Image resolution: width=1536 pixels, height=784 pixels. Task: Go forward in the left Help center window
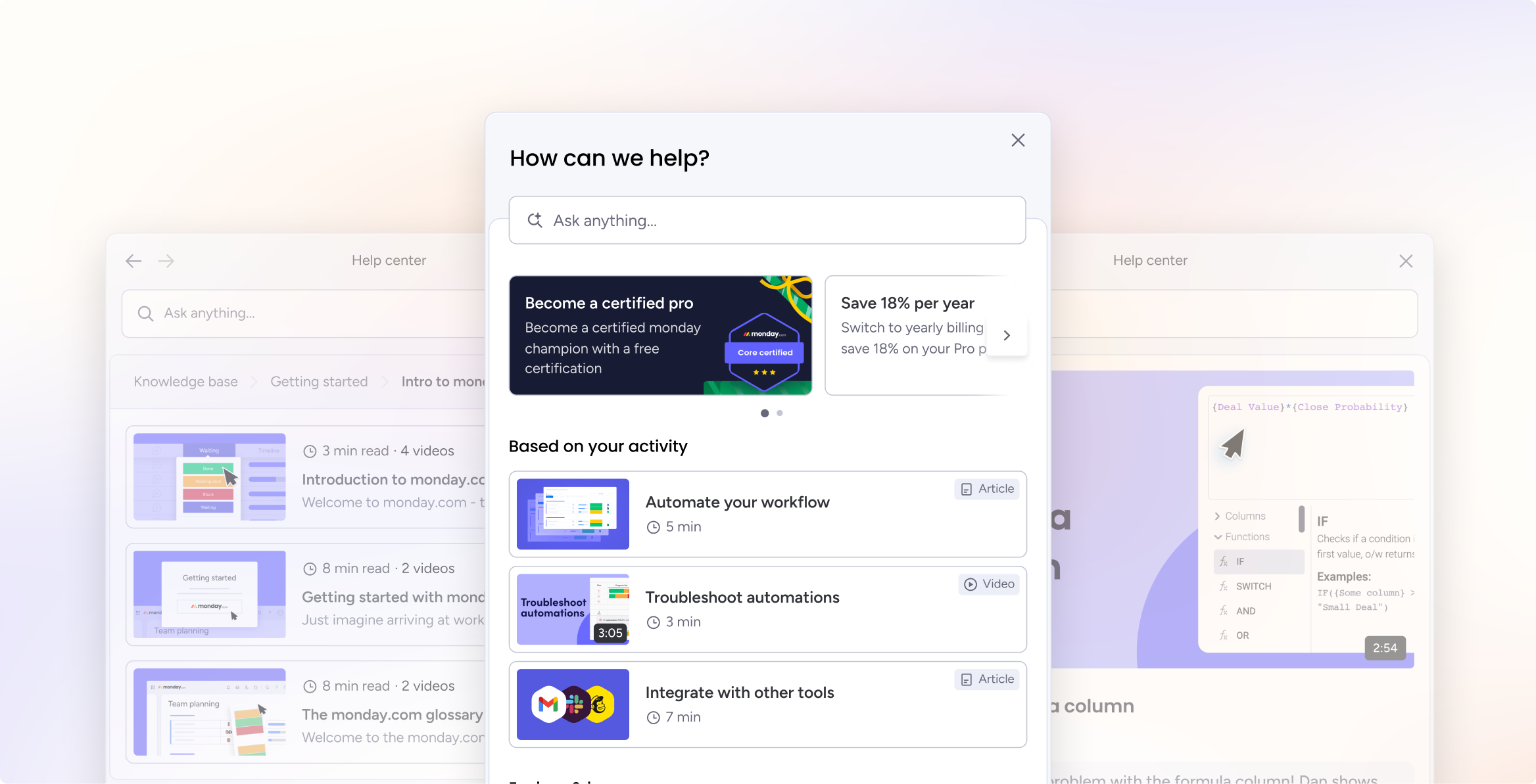click(x=166, y=261)
